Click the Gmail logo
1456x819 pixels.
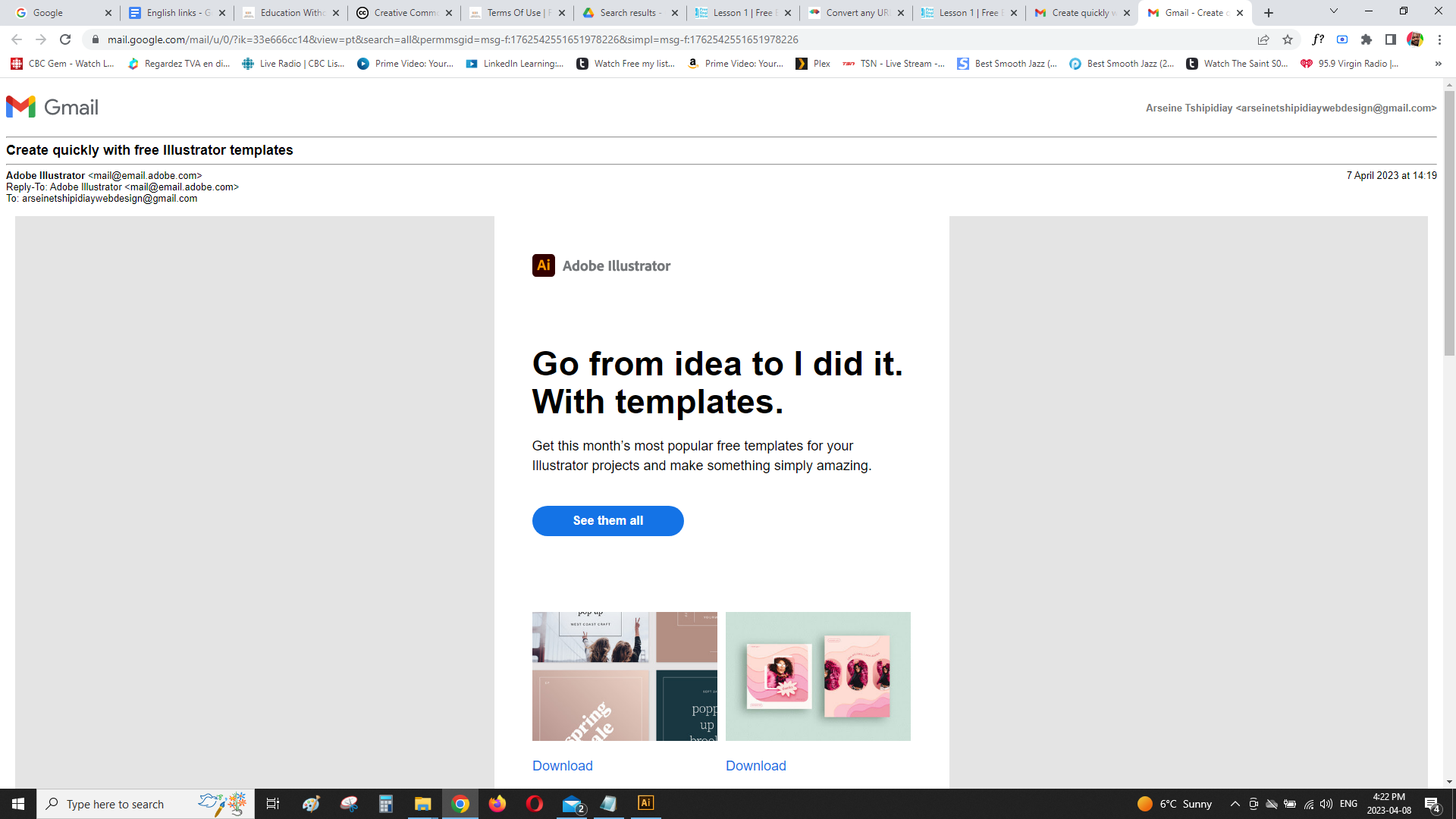pos(52,107)
